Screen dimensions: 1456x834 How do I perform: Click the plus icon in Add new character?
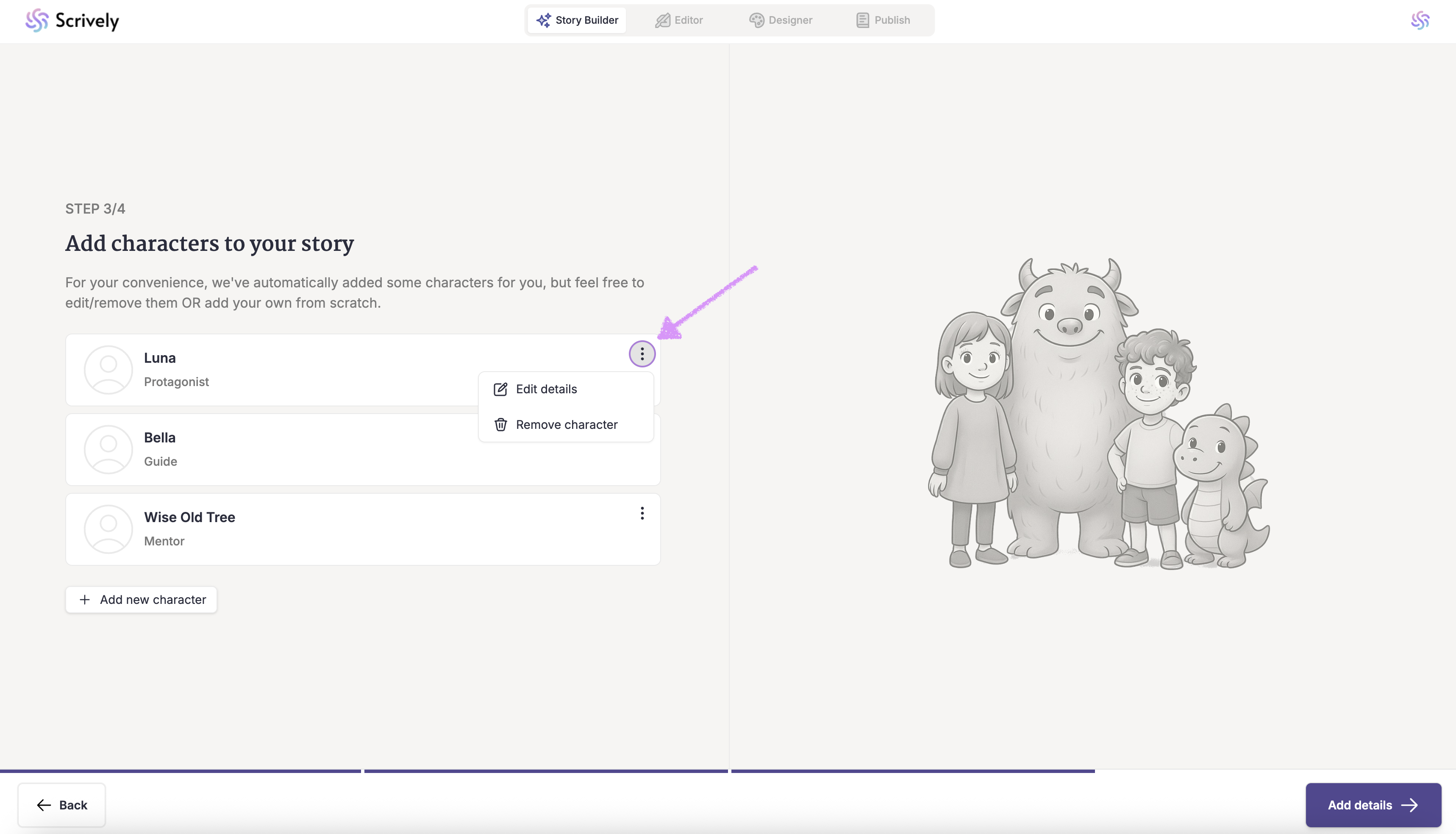85,600
